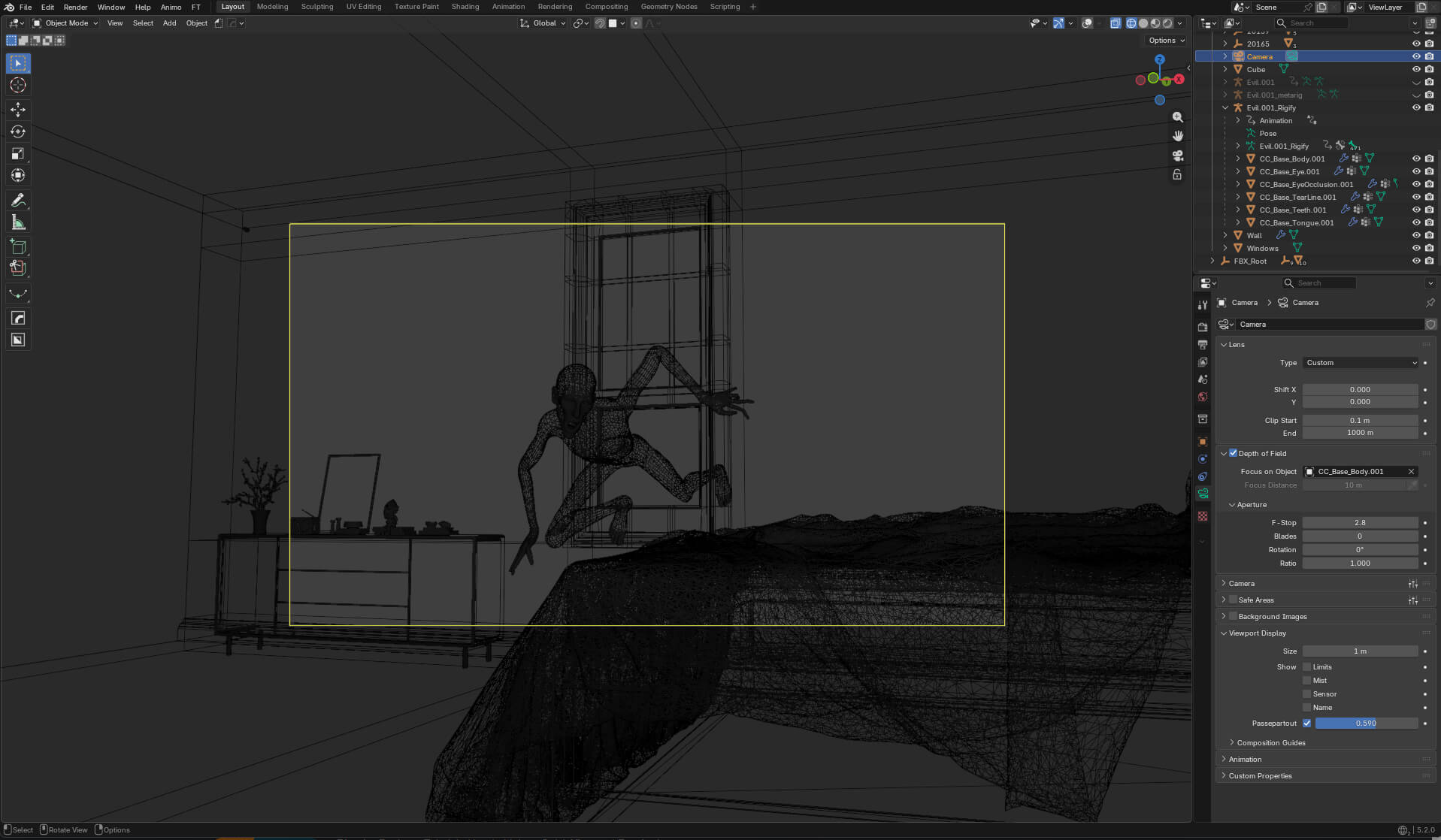This screenshot has width=1441, height=840.
Task: Open the Add menu in viewport header
Action: coord(169,23)
